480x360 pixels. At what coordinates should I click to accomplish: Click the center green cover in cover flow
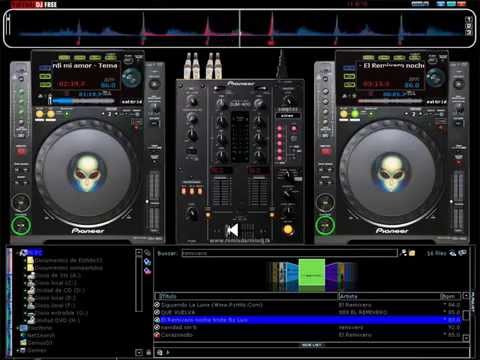(x=312, y=273)
